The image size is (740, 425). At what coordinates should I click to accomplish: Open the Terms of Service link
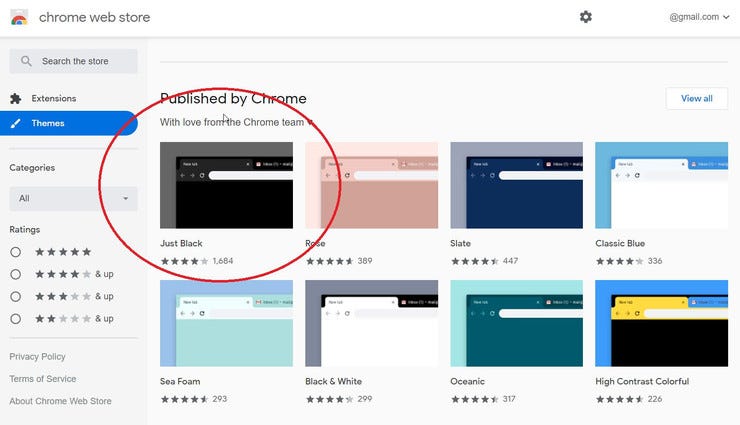click(42, 379)
